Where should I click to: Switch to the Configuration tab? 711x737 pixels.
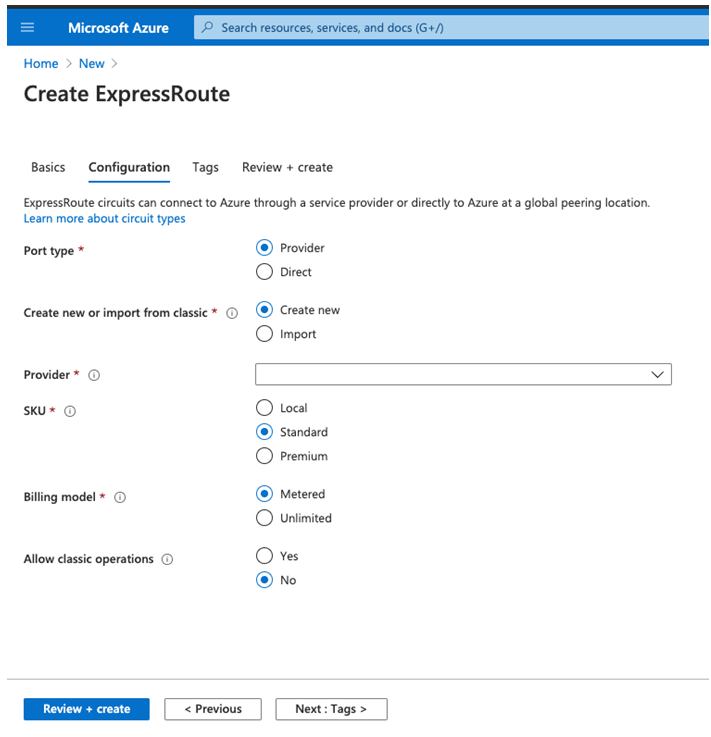click(x=129, y=167)
